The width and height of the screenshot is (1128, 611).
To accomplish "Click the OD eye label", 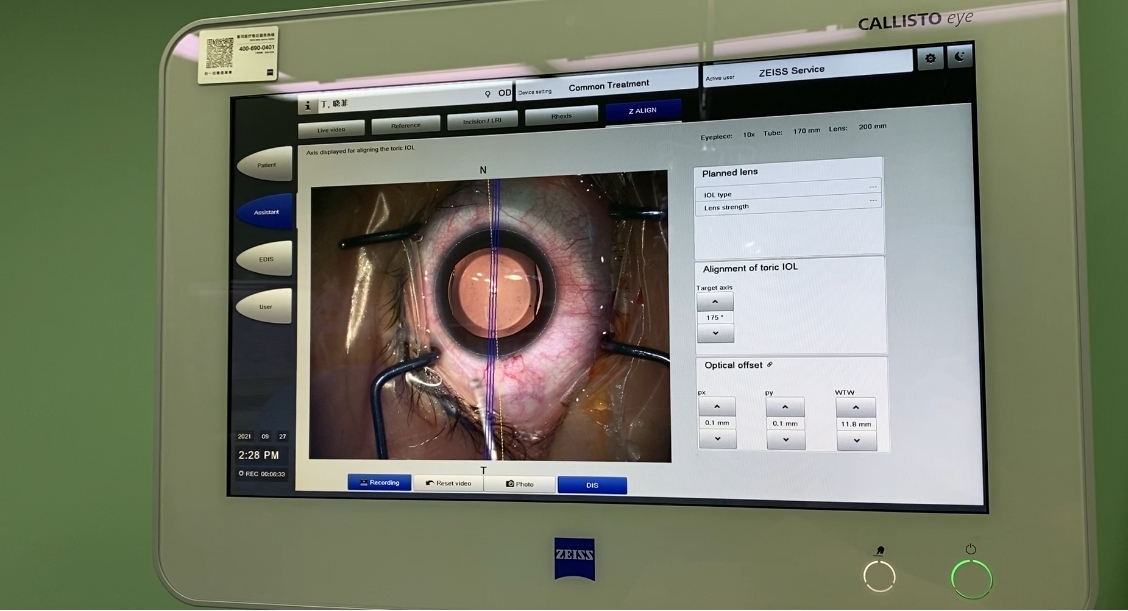I will coord(504,93).
